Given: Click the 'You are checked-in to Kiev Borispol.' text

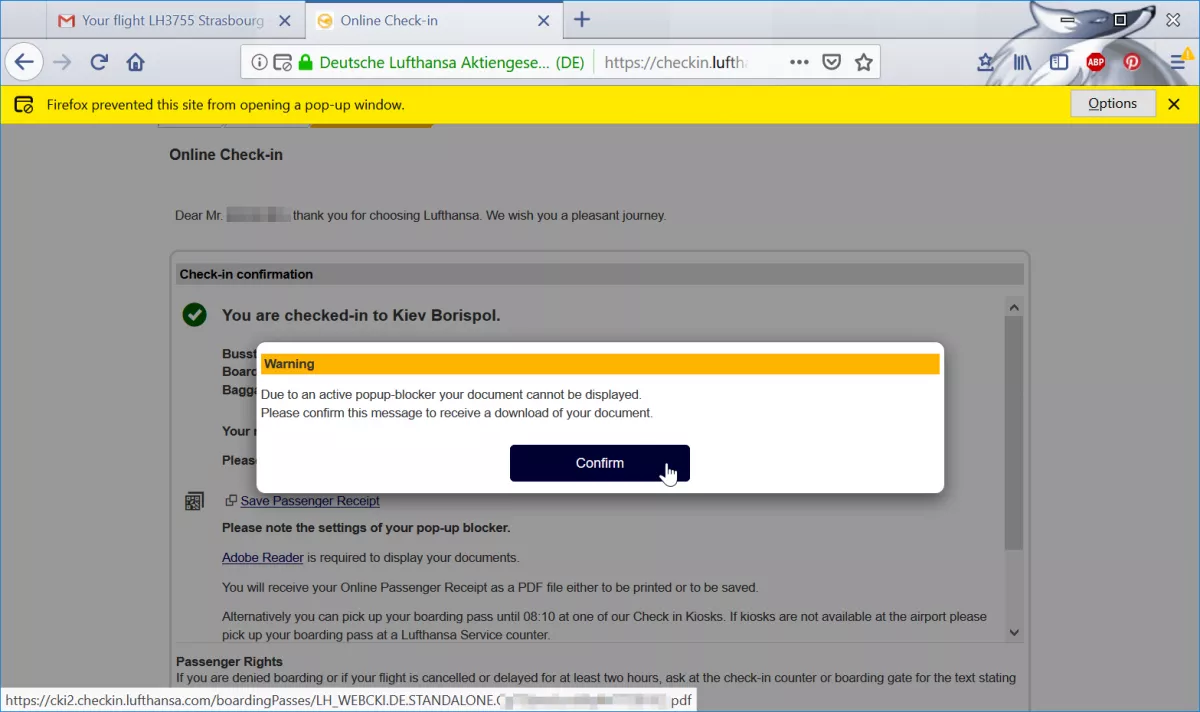Looking at the screenshot, I should click(x=361, y=315).
